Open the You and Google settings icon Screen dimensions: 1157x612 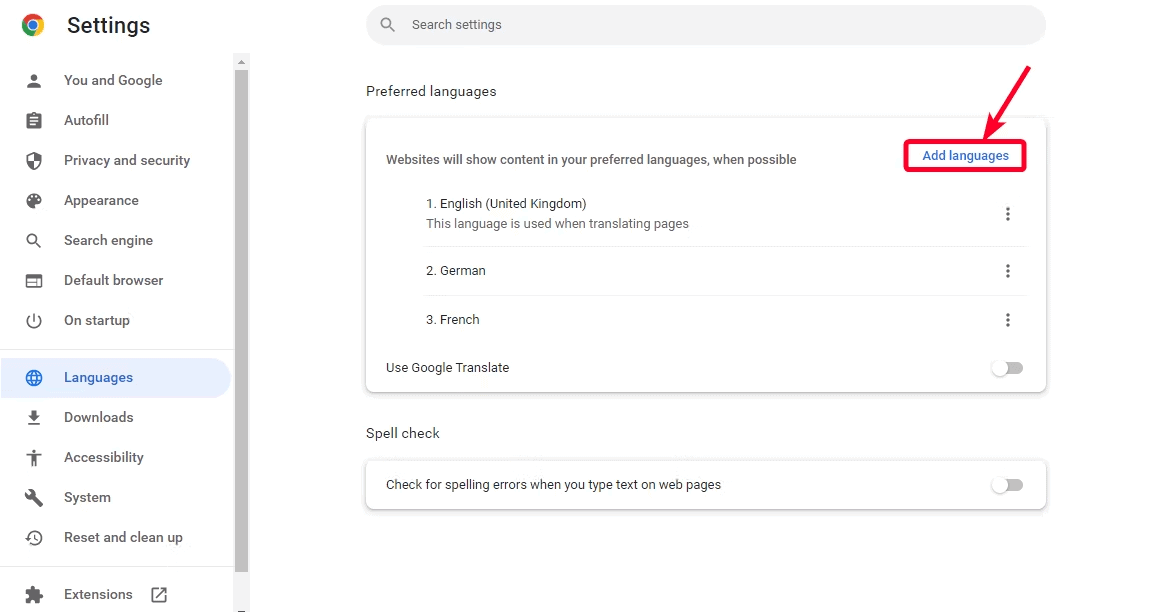pyautogui.click(x=35, y=80)
